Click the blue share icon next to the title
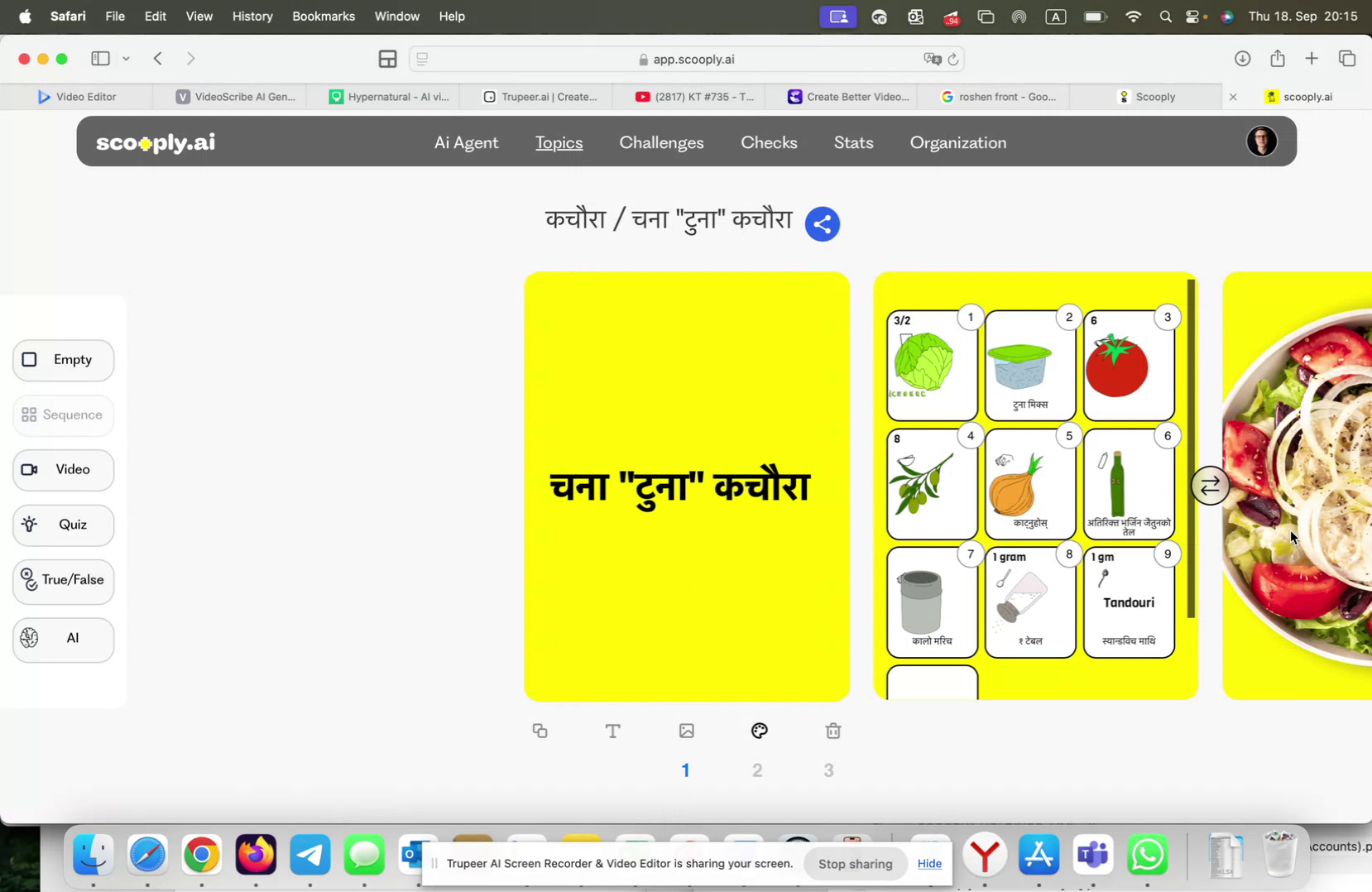The image size is (1372, 892). pyautogui.click(x=822, y=223)
